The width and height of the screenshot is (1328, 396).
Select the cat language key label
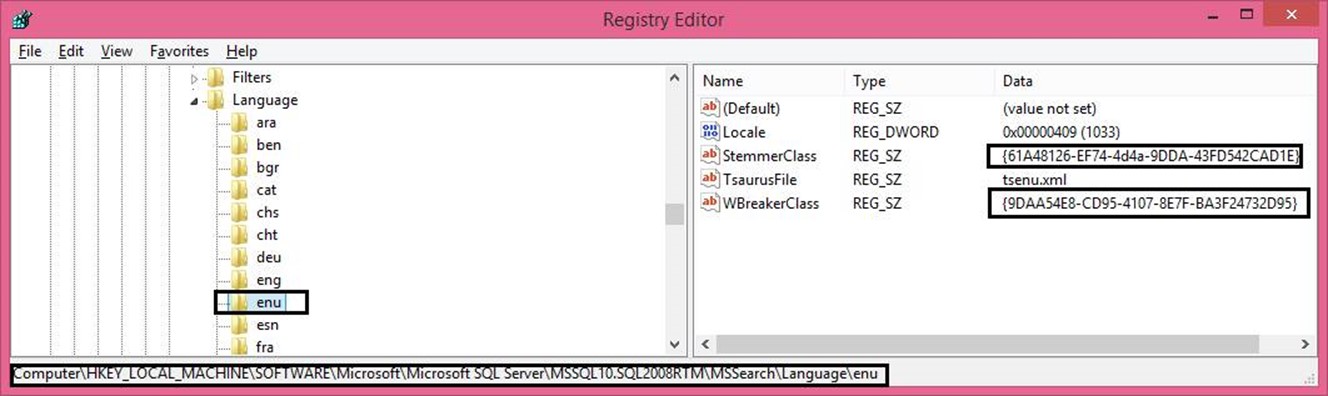click(x=266, y=190)
